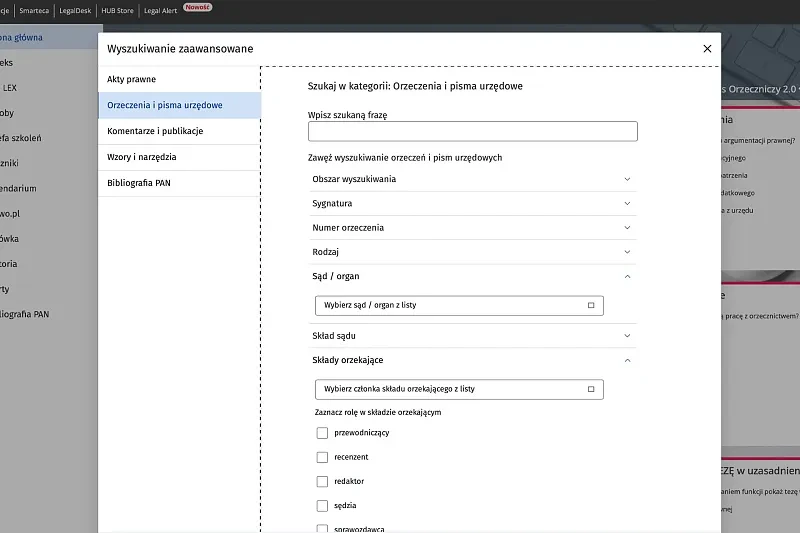Enable the redaktor role checkbox
This screenshot has width=800, height=533.
pos(322,481)
